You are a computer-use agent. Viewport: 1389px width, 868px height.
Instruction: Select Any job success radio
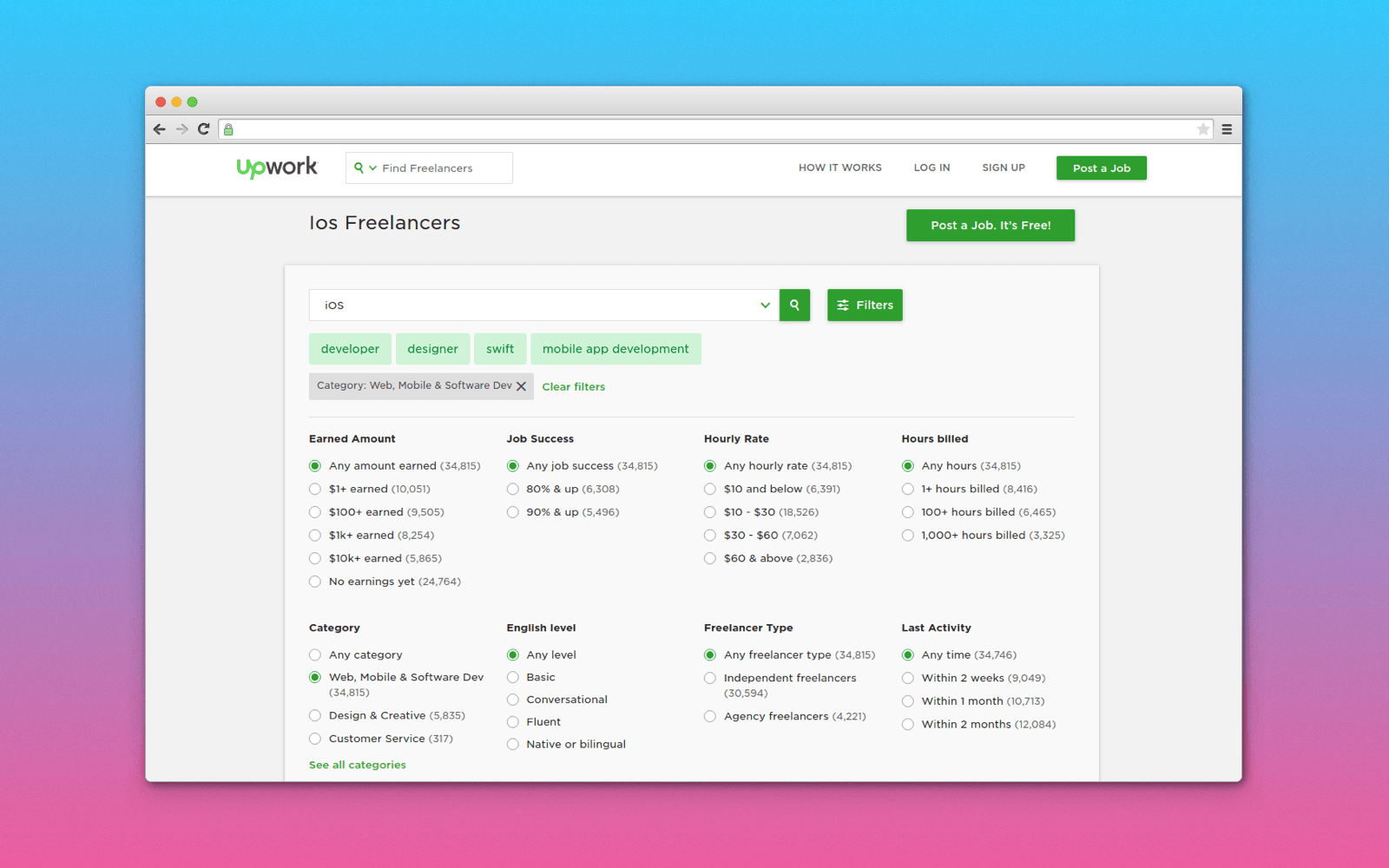coord(513,466)
